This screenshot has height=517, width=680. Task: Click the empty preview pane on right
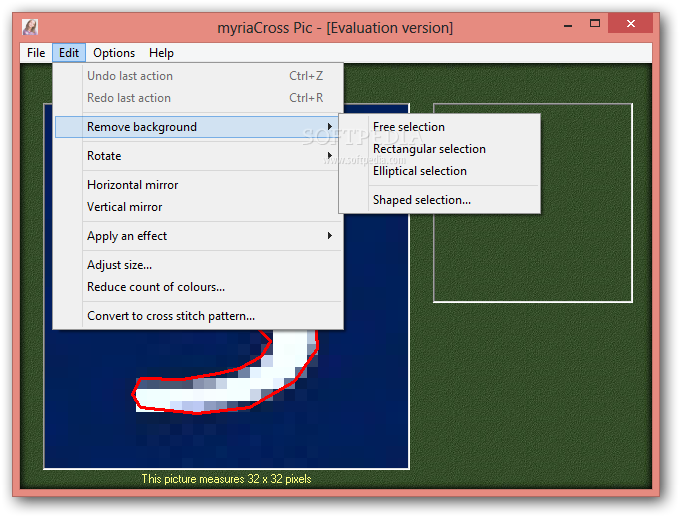[x=533, y=203]
